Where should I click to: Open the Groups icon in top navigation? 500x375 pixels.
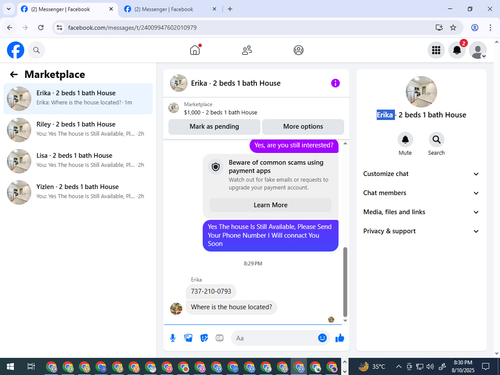tap(298, 50)
